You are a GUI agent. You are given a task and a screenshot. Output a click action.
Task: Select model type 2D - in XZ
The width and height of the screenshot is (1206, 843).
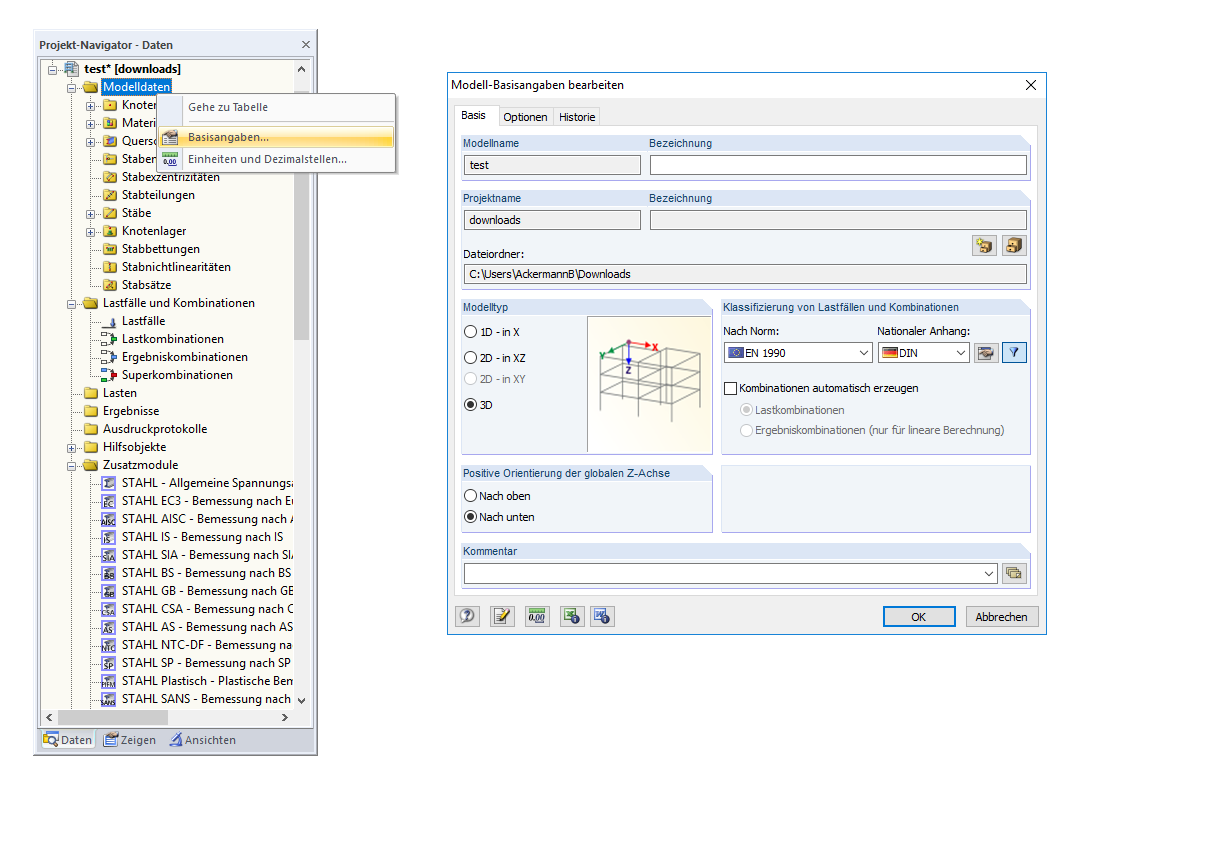tap(471, 357)
